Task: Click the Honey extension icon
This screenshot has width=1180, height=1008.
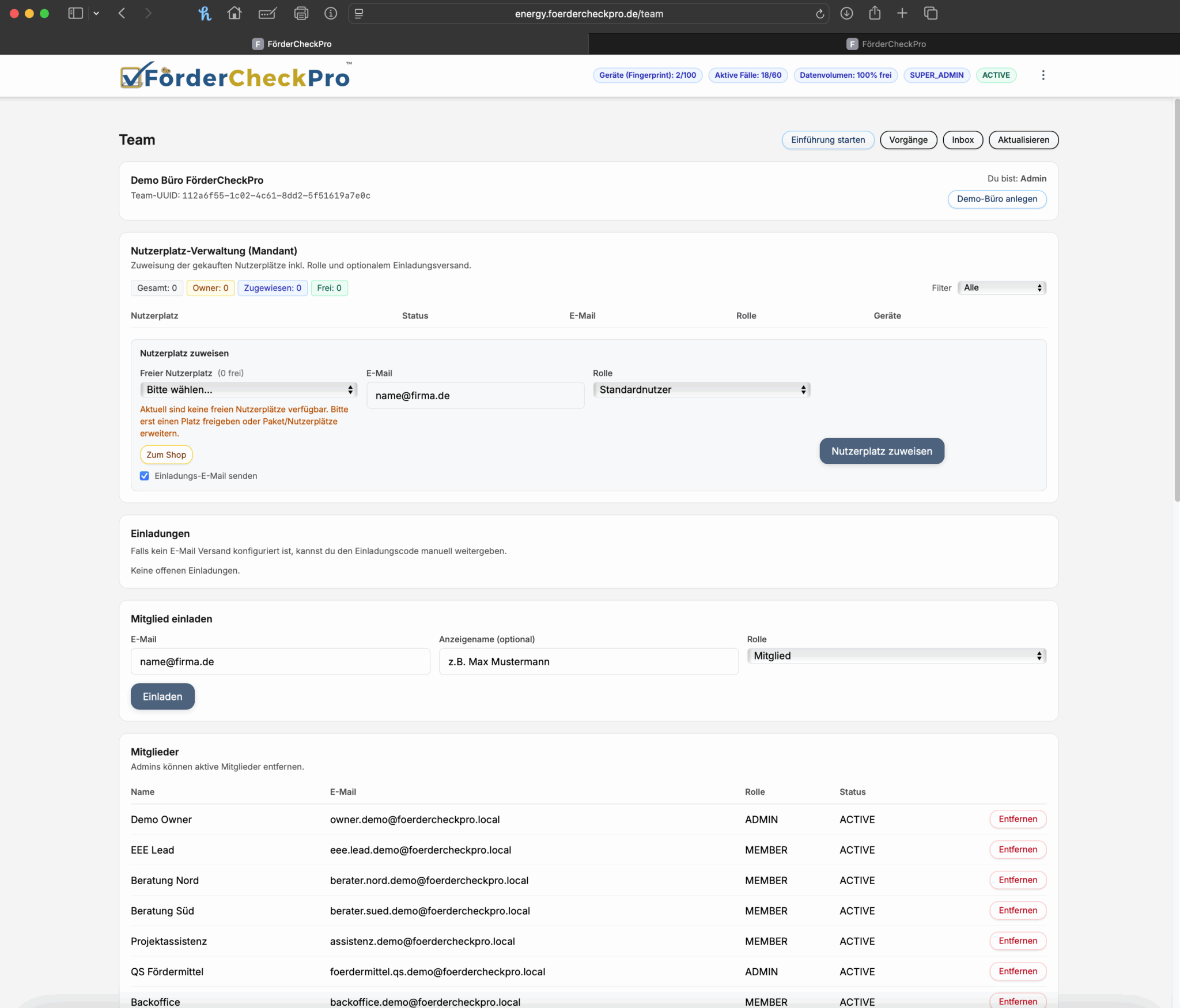Action: (205, 13)
